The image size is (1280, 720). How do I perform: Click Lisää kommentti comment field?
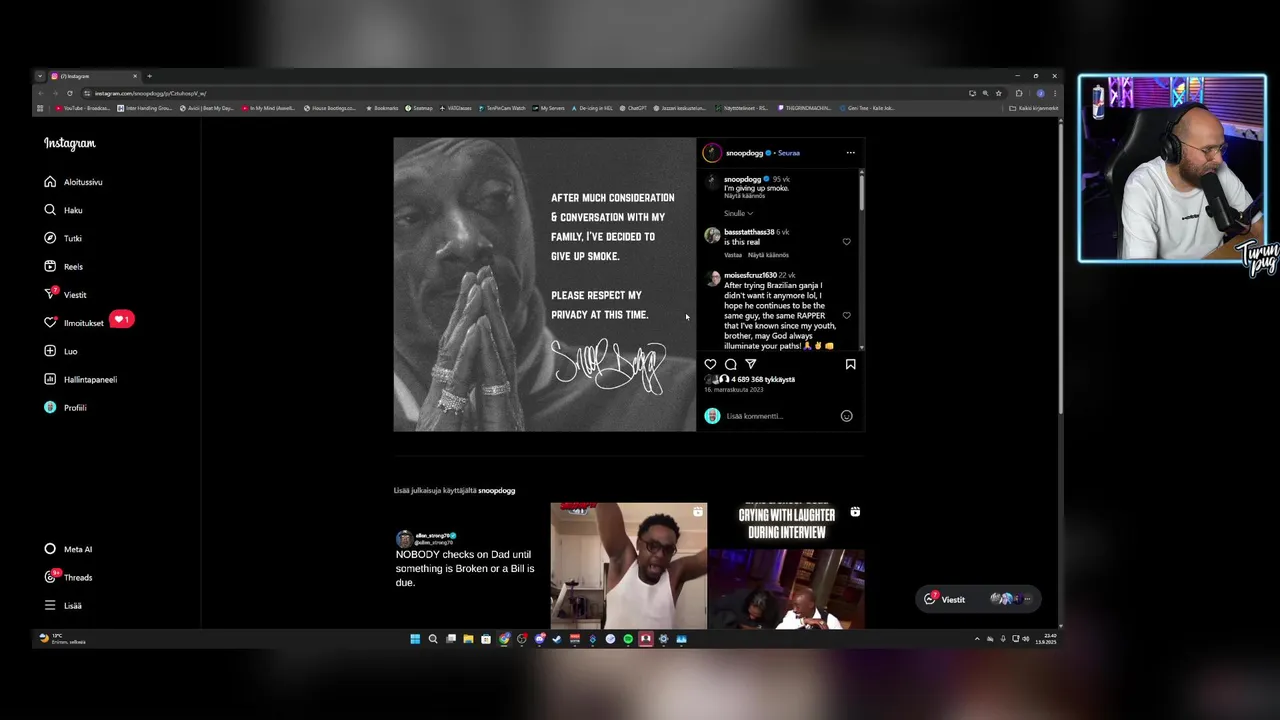point(780,416)
